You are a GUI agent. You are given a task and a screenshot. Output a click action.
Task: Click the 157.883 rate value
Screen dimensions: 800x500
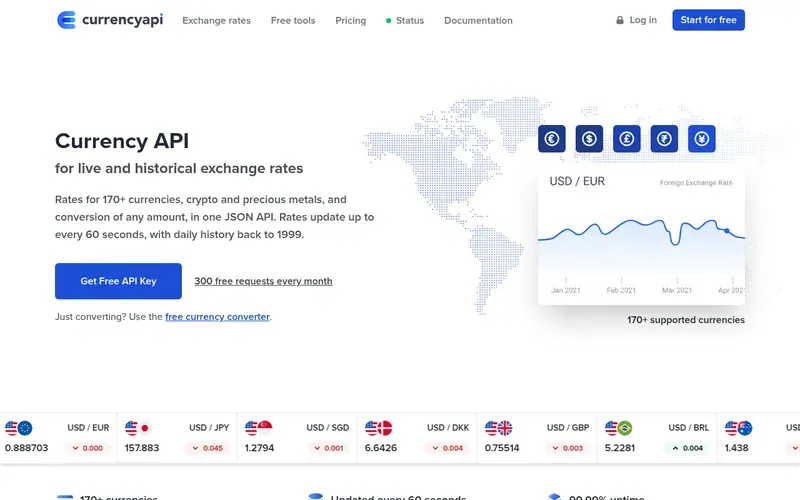coord(142,448)
